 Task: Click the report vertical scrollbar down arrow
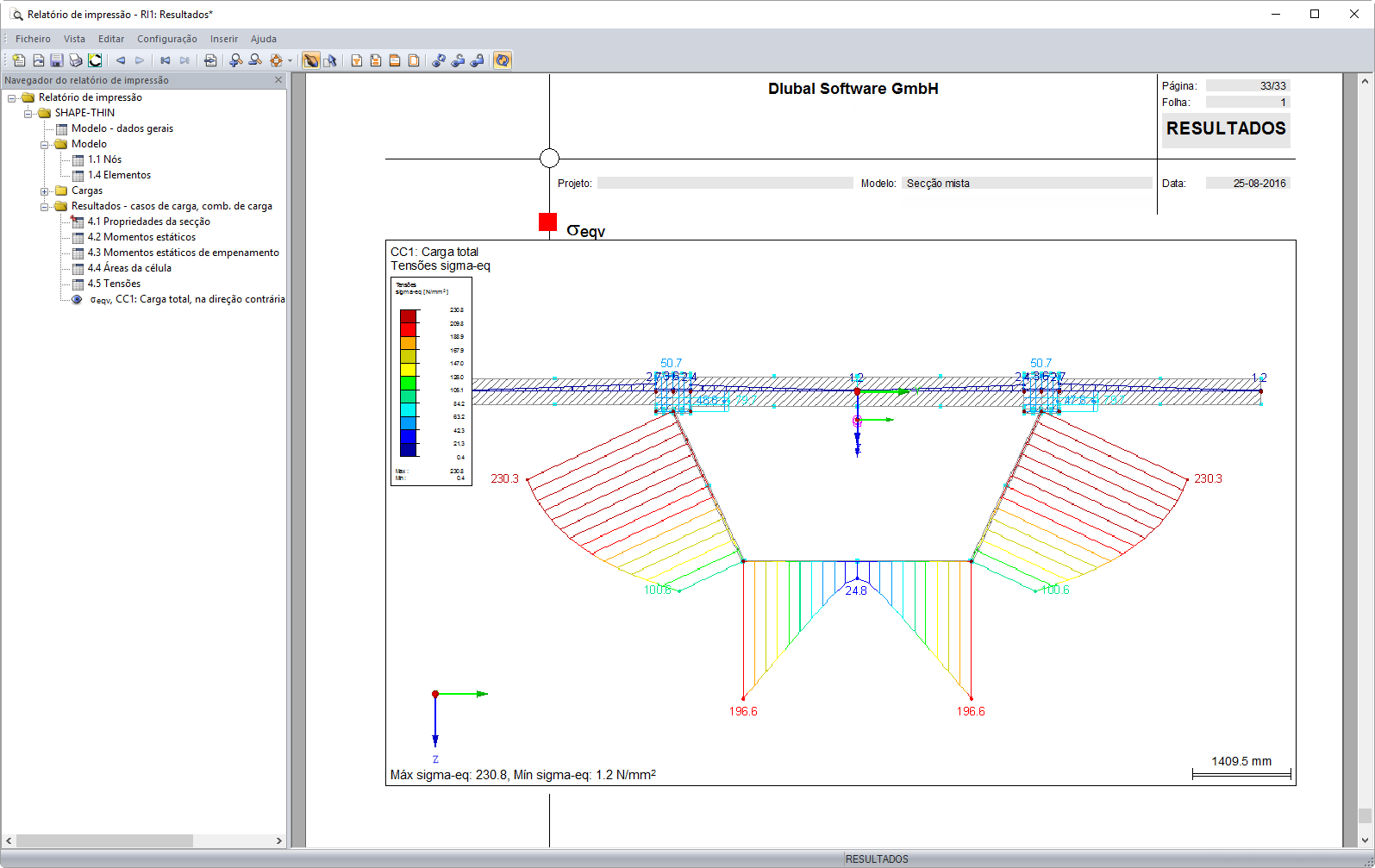pos(1365,840)
